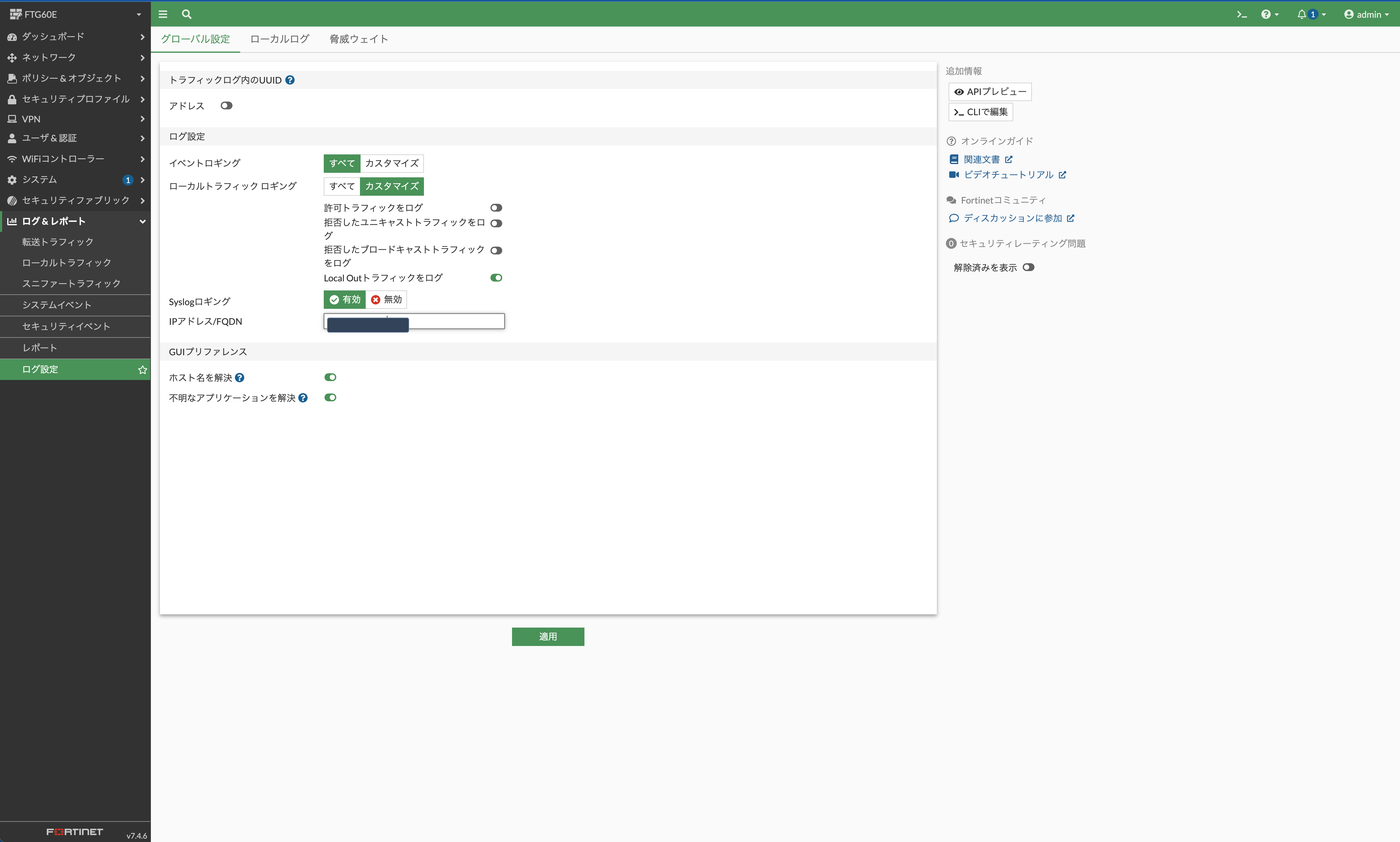Enable 許可トラフィックをログ toggle
Screen dimensions: 1400x842
pos(496,208)
